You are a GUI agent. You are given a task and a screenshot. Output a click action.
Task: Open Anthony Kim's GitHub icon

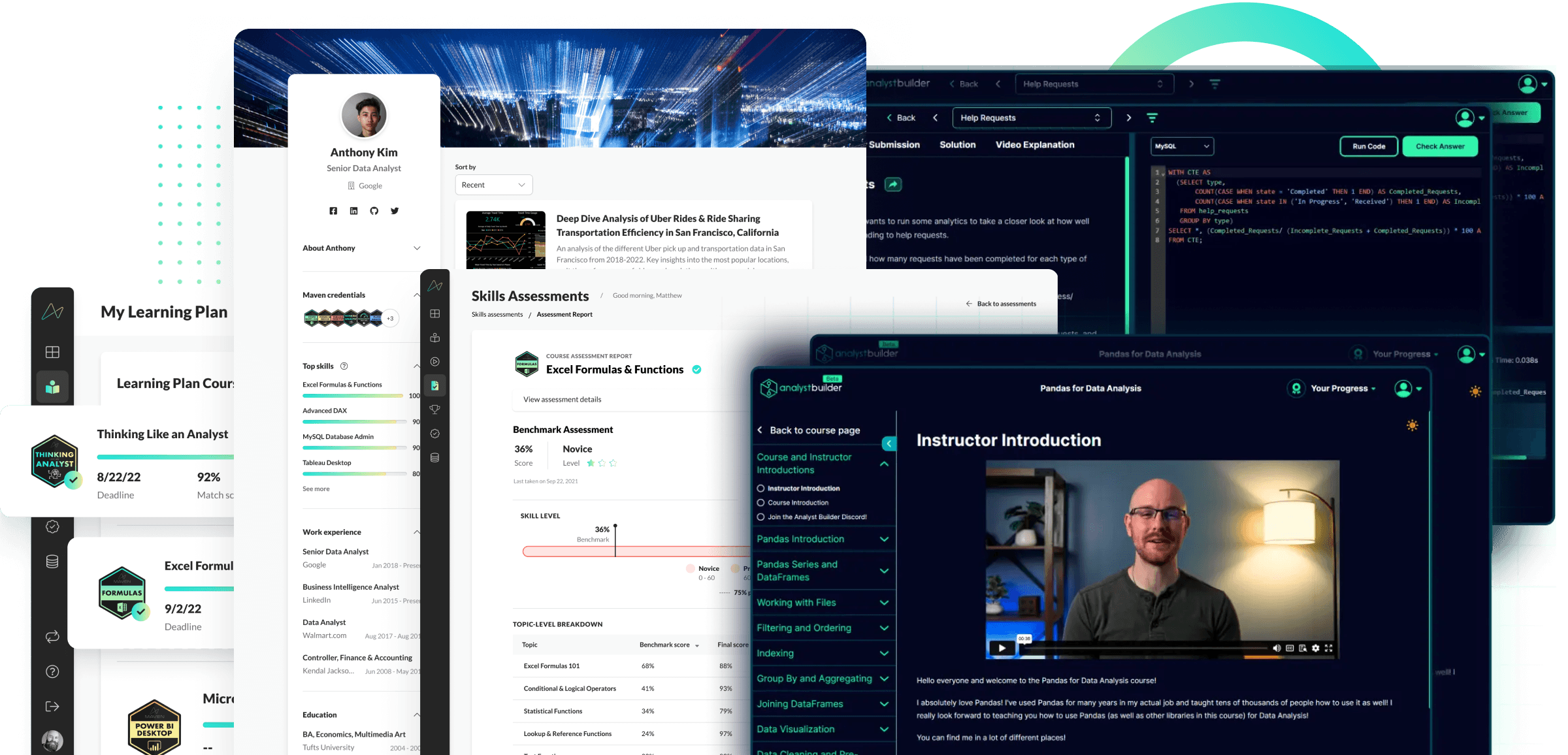click(x=374, y=211)
